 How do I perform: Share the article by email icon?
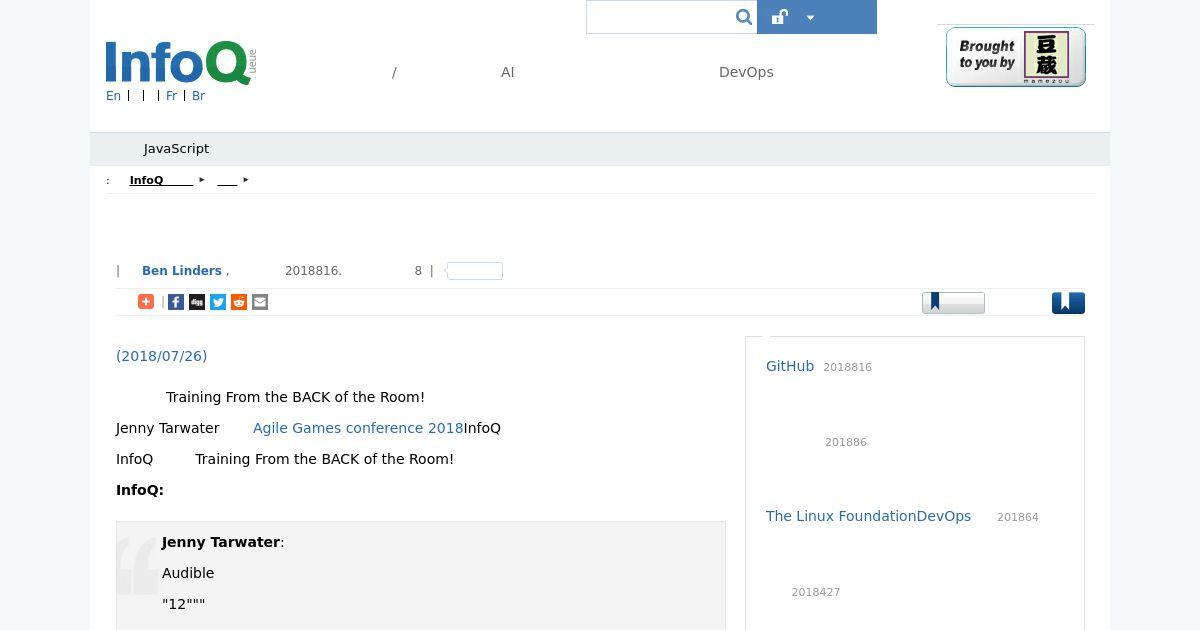pos(260,302)
